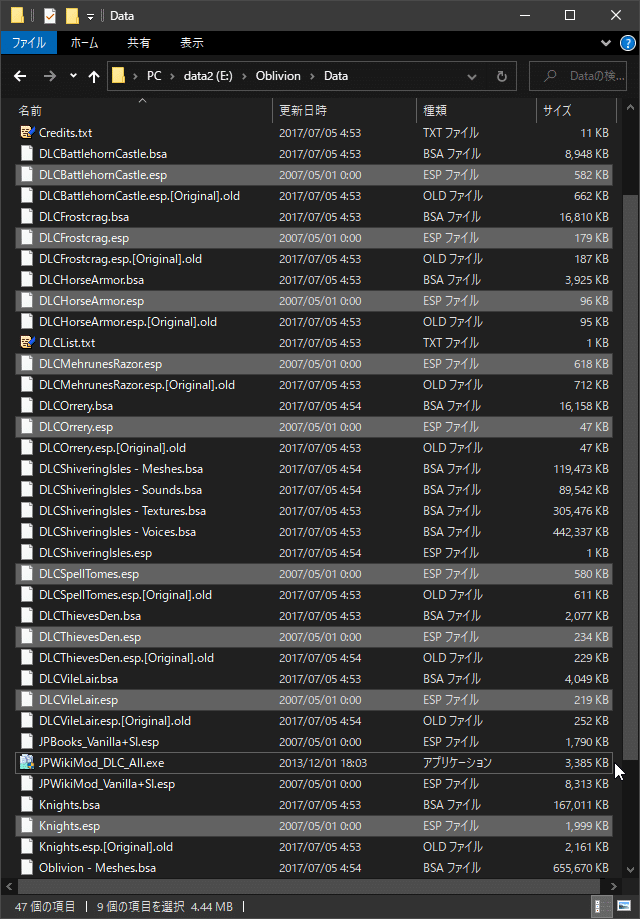Select the DLCHorseArmor.bsa file
This screenshot has width=640, height=919.
314,280
